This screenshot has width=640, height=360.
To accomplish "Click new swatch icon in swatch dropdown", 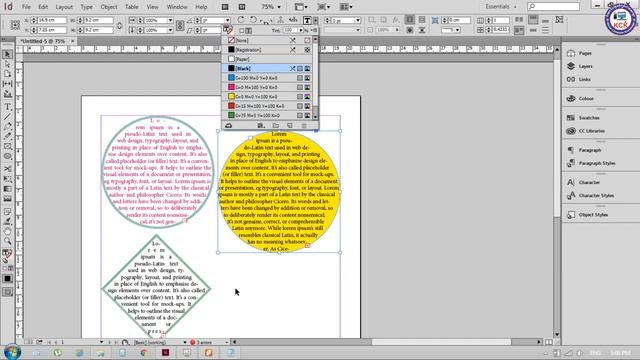I will [x=290, y=126].
